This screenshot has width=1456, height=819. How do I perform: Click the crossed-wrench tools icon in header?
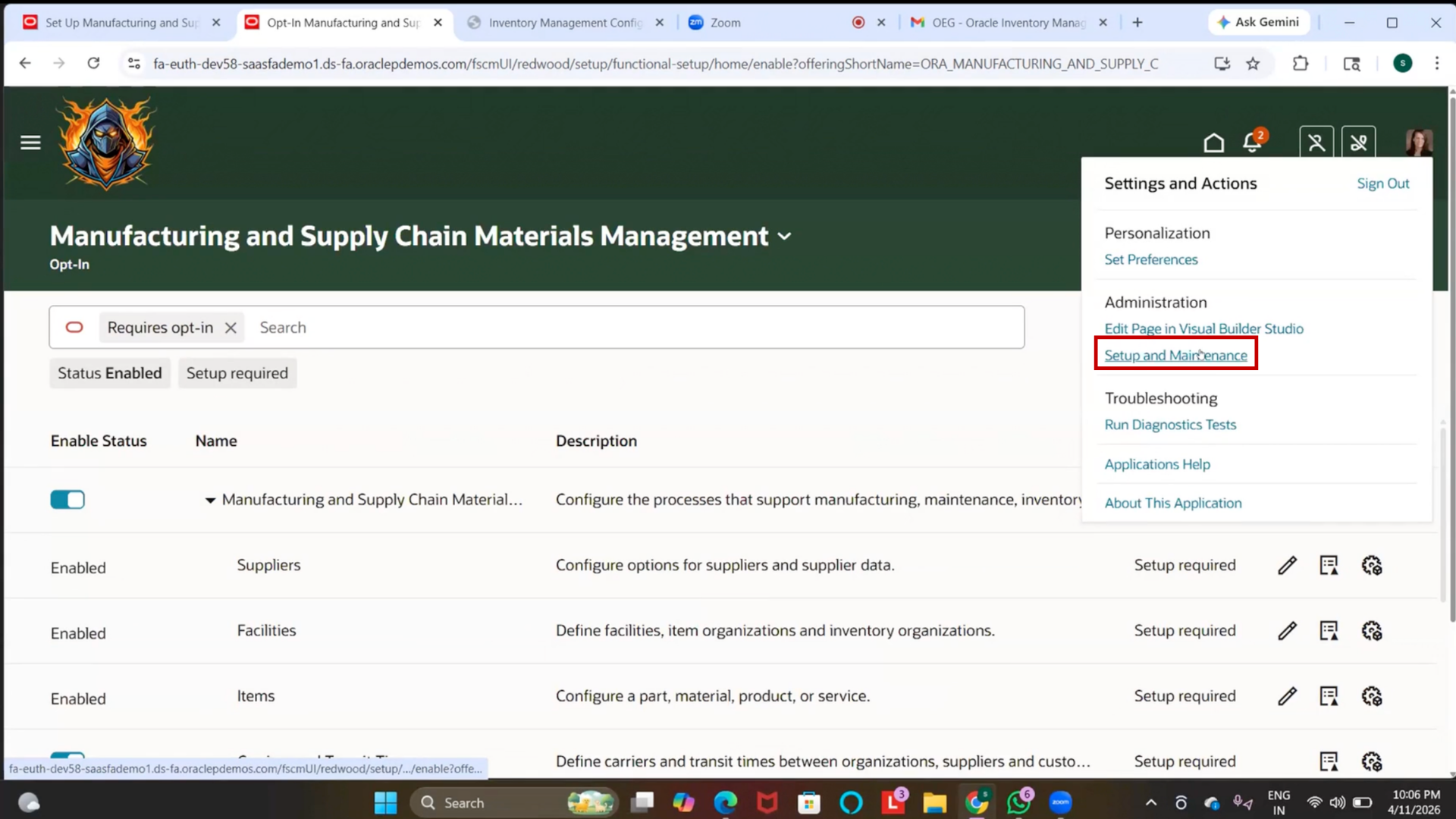(1358, 143)
